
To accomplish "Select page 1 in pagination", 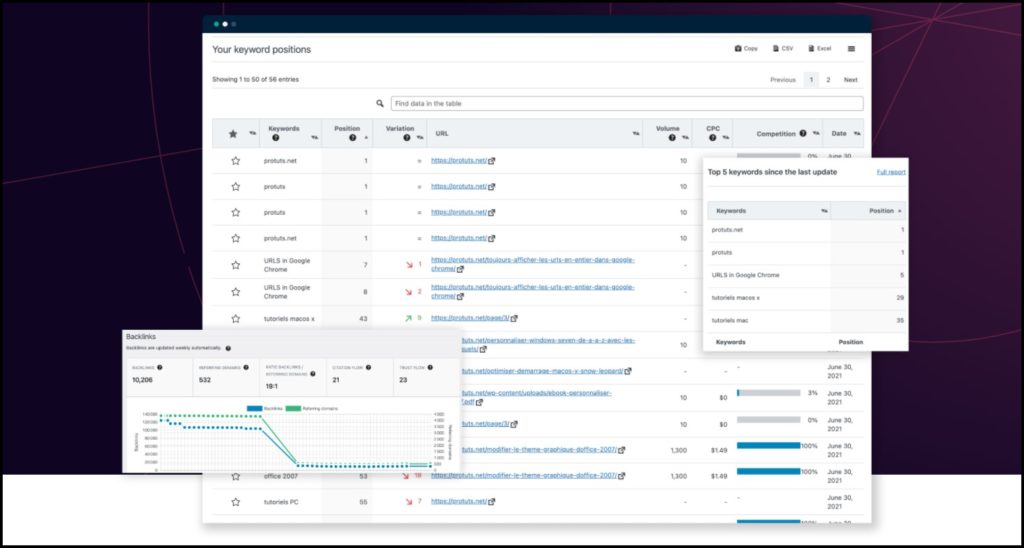I will 811,80.
